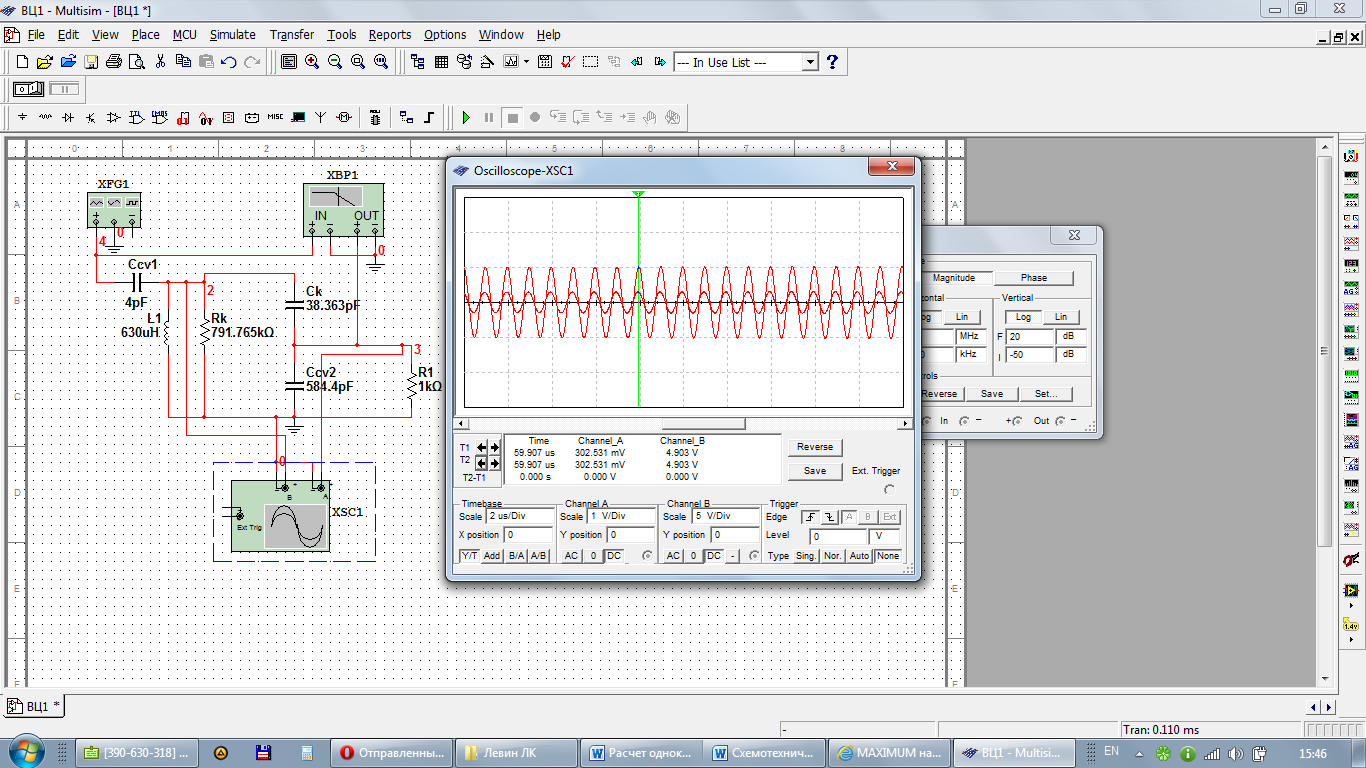Open the Левин ЛК folder taskbar item
The image size is (1366, 768).
click(x=517, y=753)
